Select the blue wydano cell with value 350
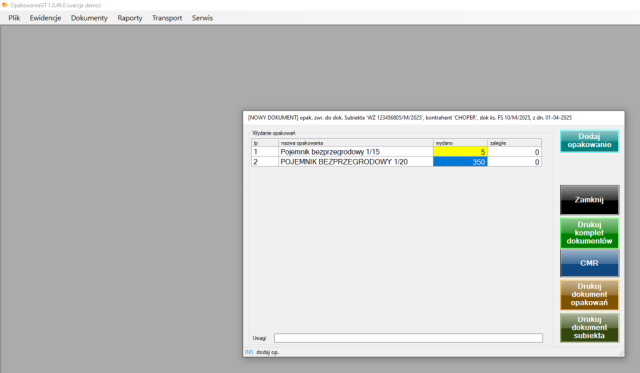 [x=460, y=162]
